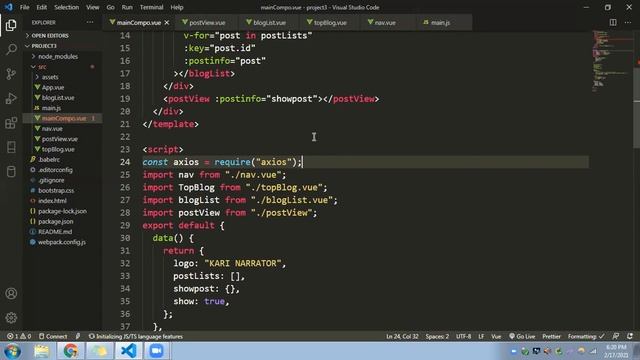The height and width of the screenshot is (360, 640).
Task: Select mainCompo.vue in the explorer
Action: (x=63, y=118)
